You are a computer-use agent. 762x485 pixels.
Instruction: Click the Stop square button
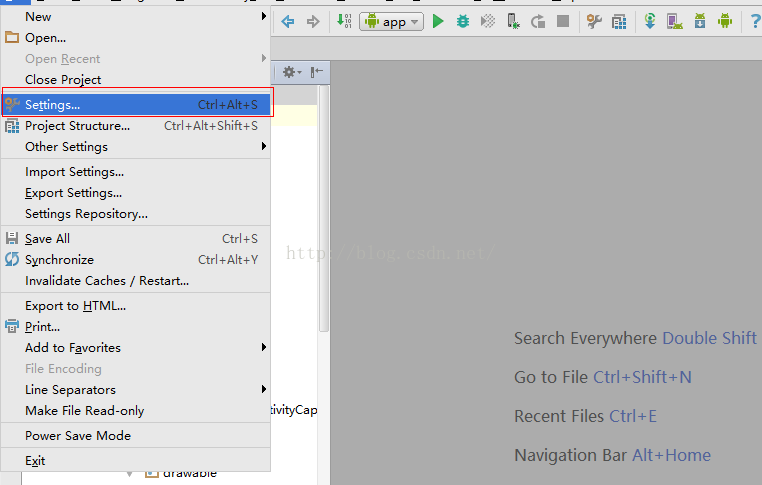click(563, 21)
